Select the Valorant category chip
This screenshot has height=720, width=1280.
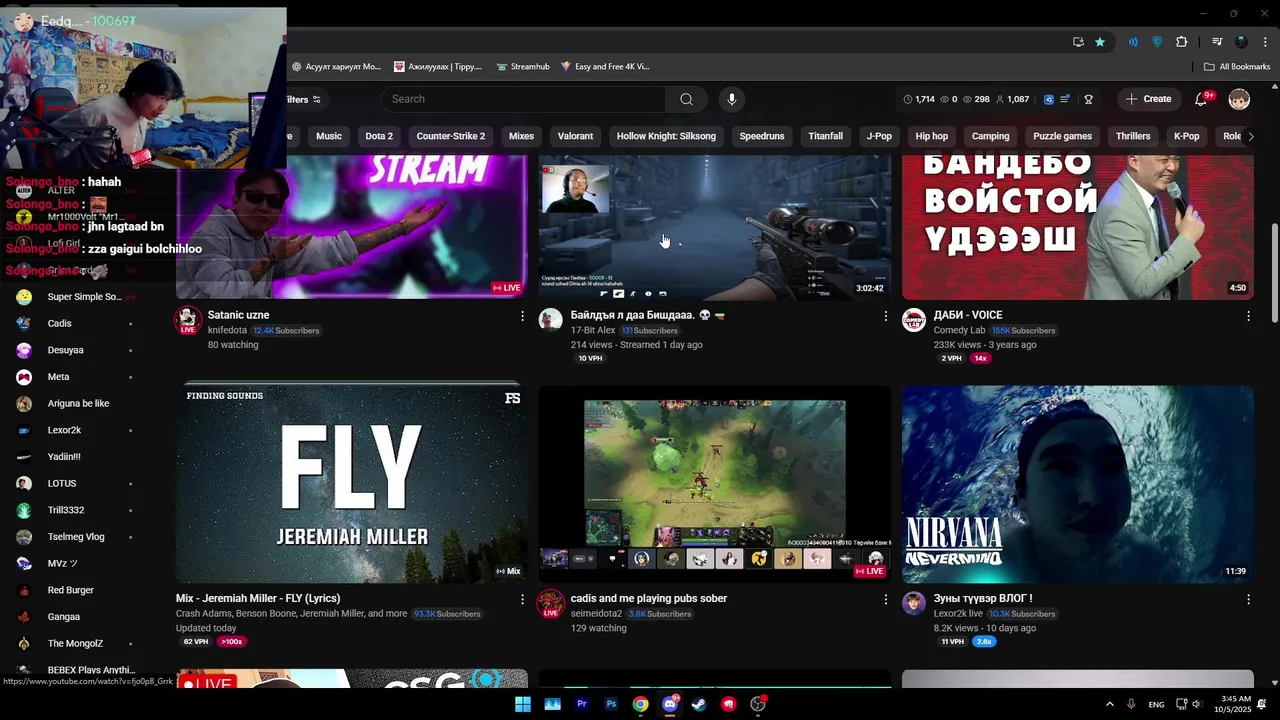pos(575,136)
